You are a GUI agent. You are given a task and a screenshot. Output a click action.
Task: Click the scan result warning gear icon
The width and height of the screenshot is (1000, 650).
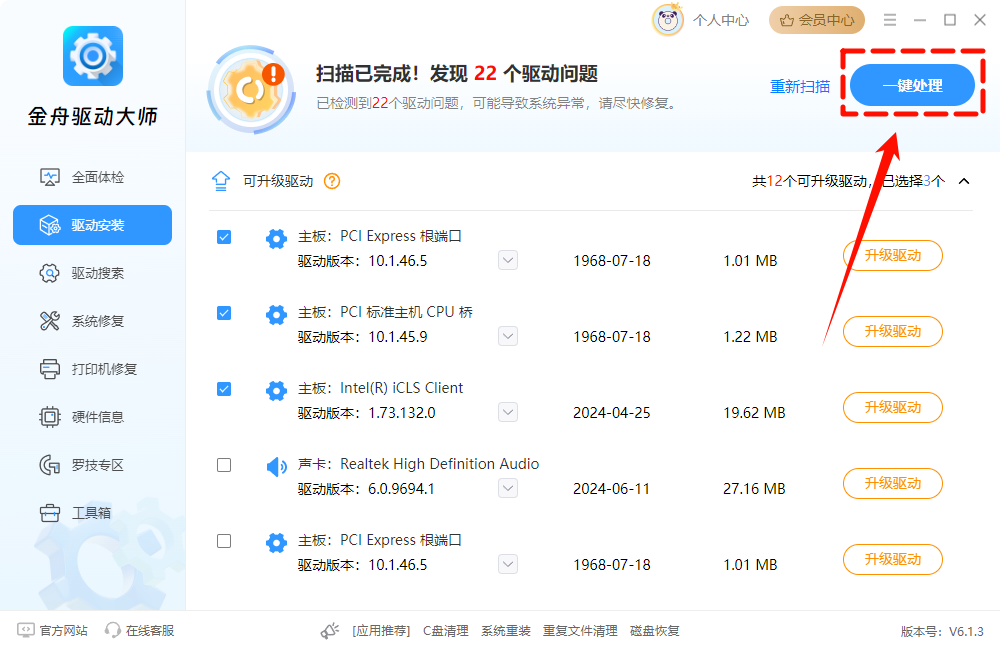[252, 89]
